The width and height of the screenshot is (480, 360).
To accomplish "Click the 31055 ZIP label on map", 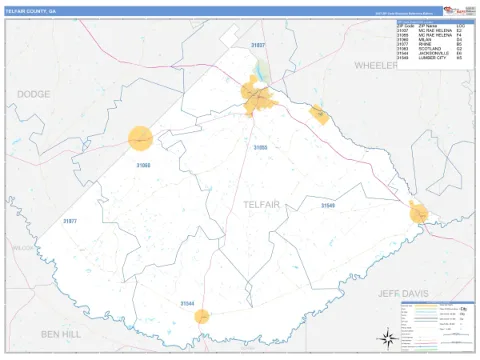I will (260, 147).
